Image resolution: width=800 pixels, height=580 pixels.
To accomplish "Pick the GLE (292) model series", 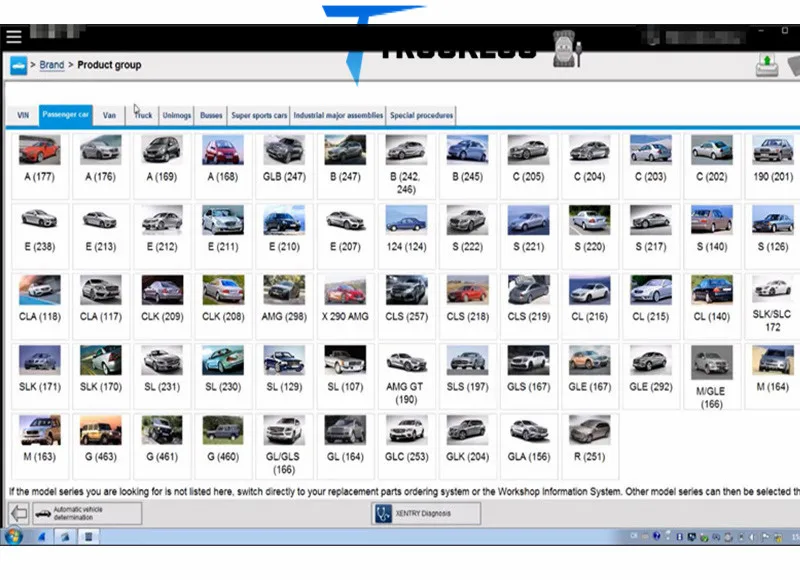I will [x=651, y=375].
